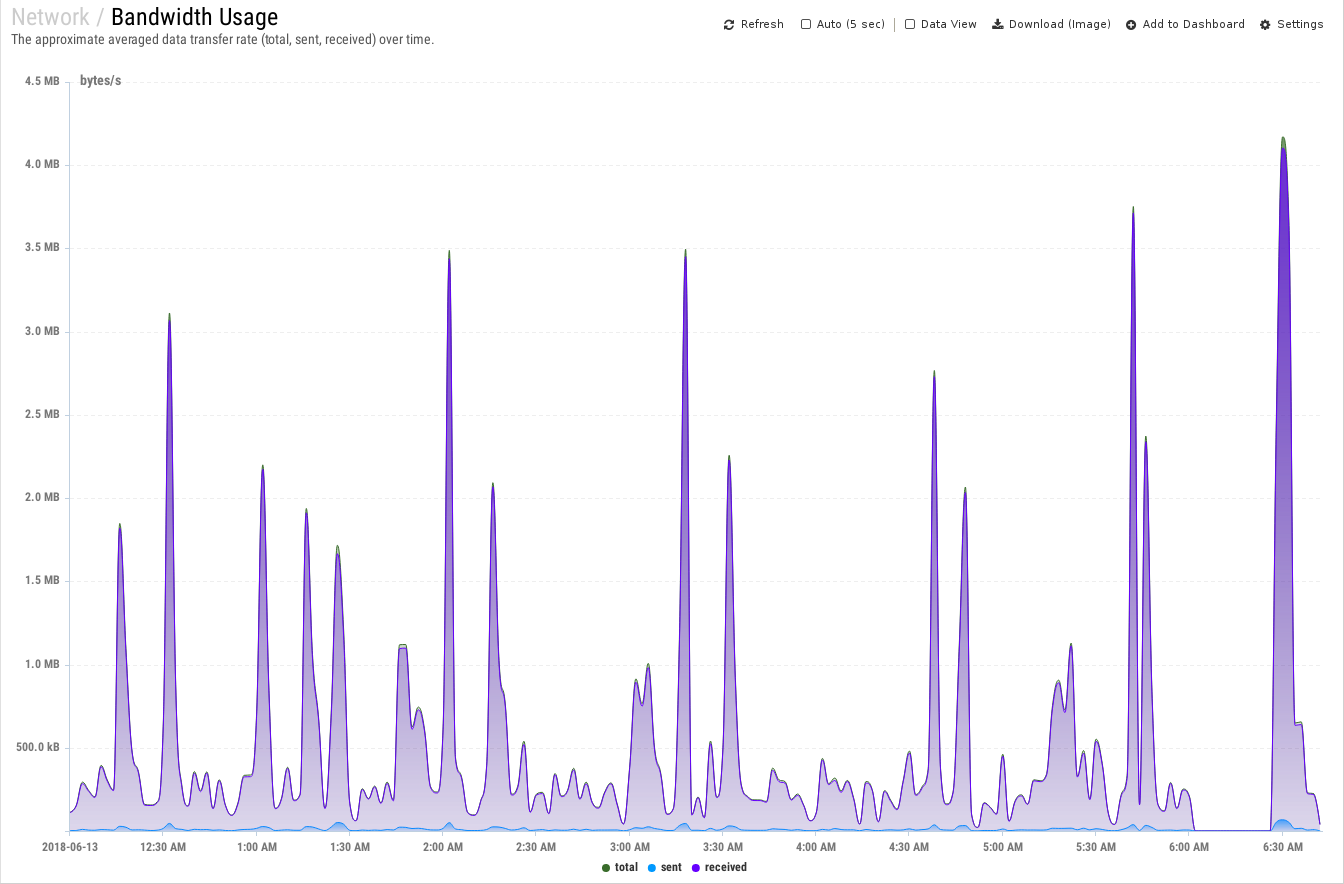Click the received legend label
This screenshot has width=1344, height=884.
pos(726,868)
